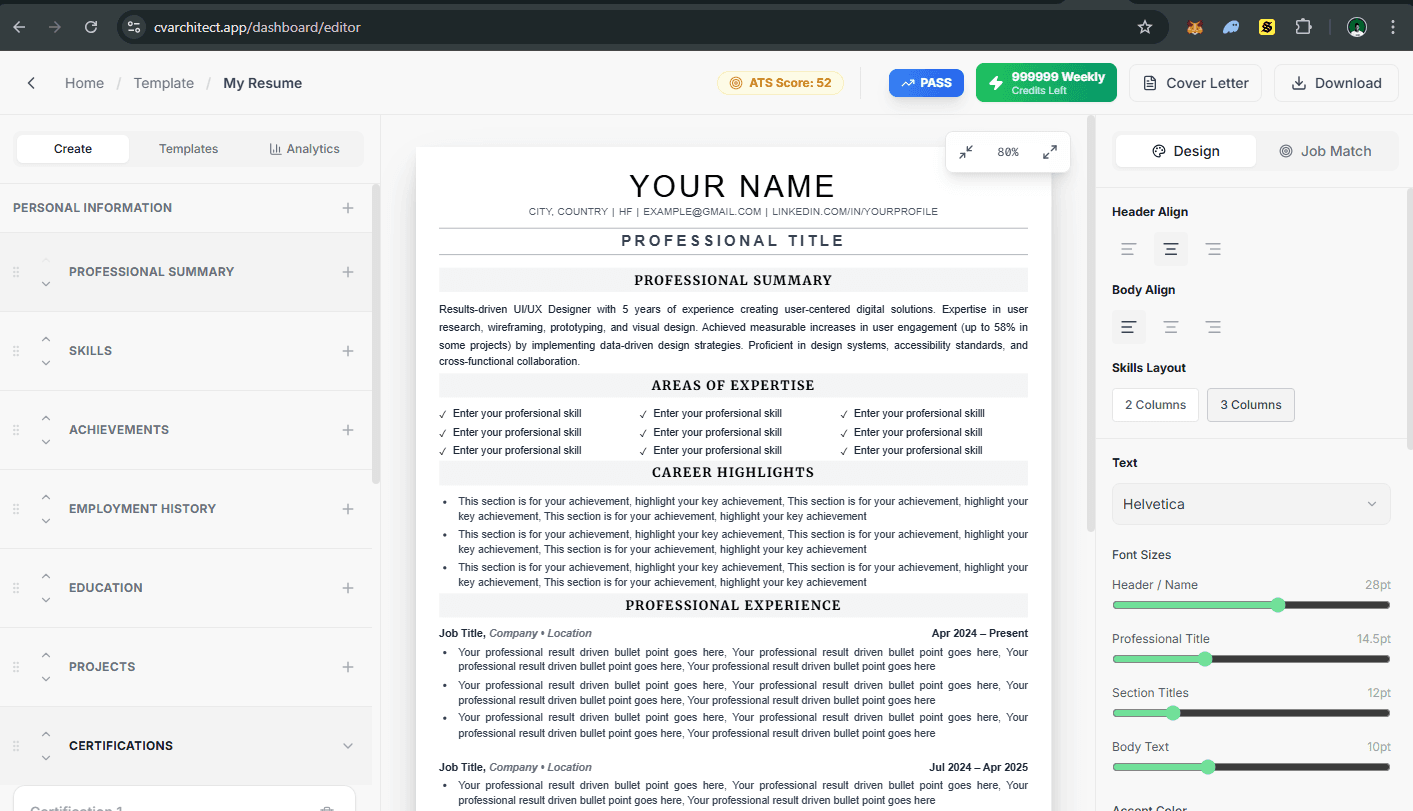Select left alignment for Header Align
Viewport: 1413px width, 811px height.
coord(1128,248)
